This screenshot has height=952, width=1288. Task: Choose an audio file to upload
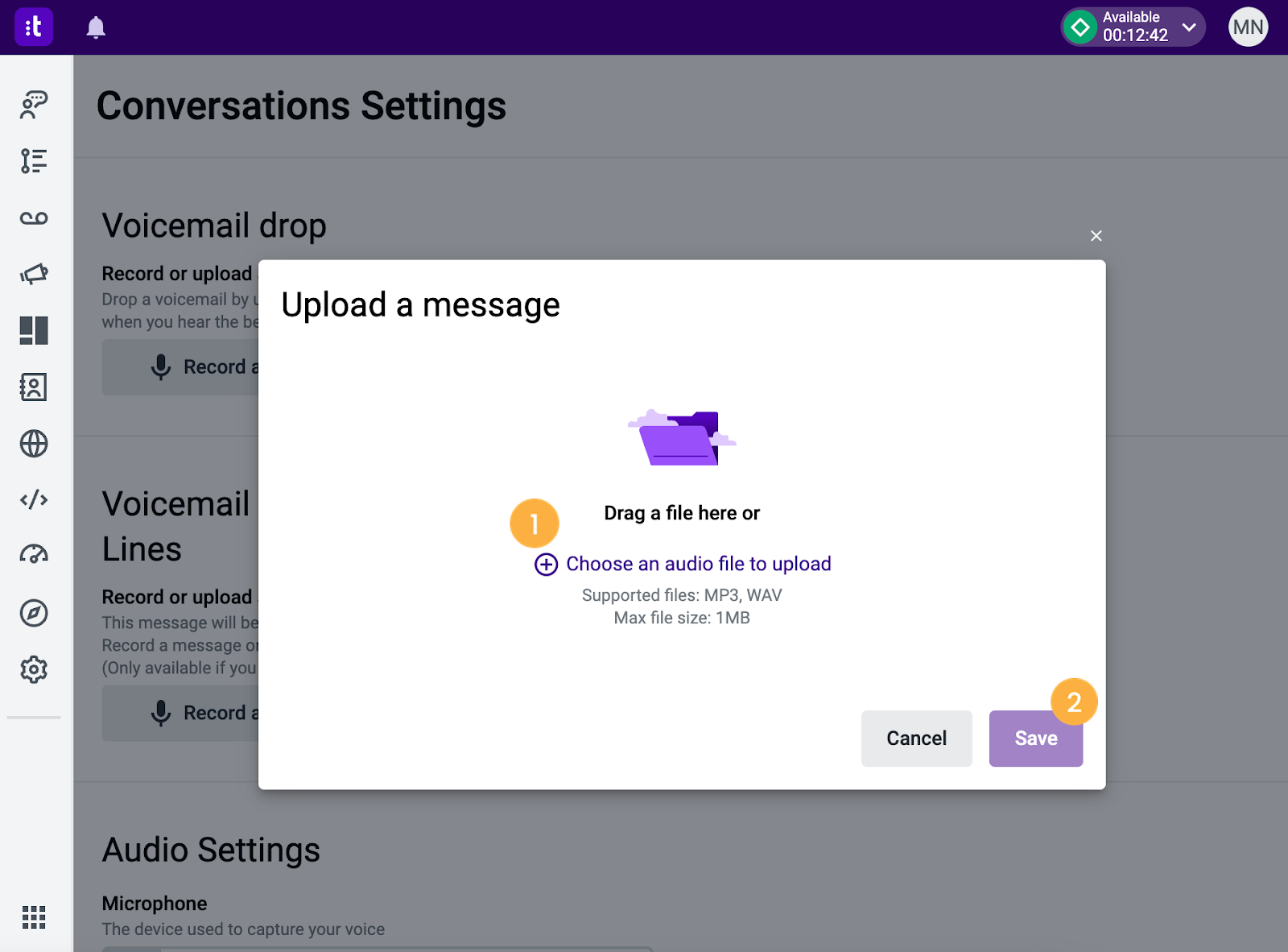683,564
